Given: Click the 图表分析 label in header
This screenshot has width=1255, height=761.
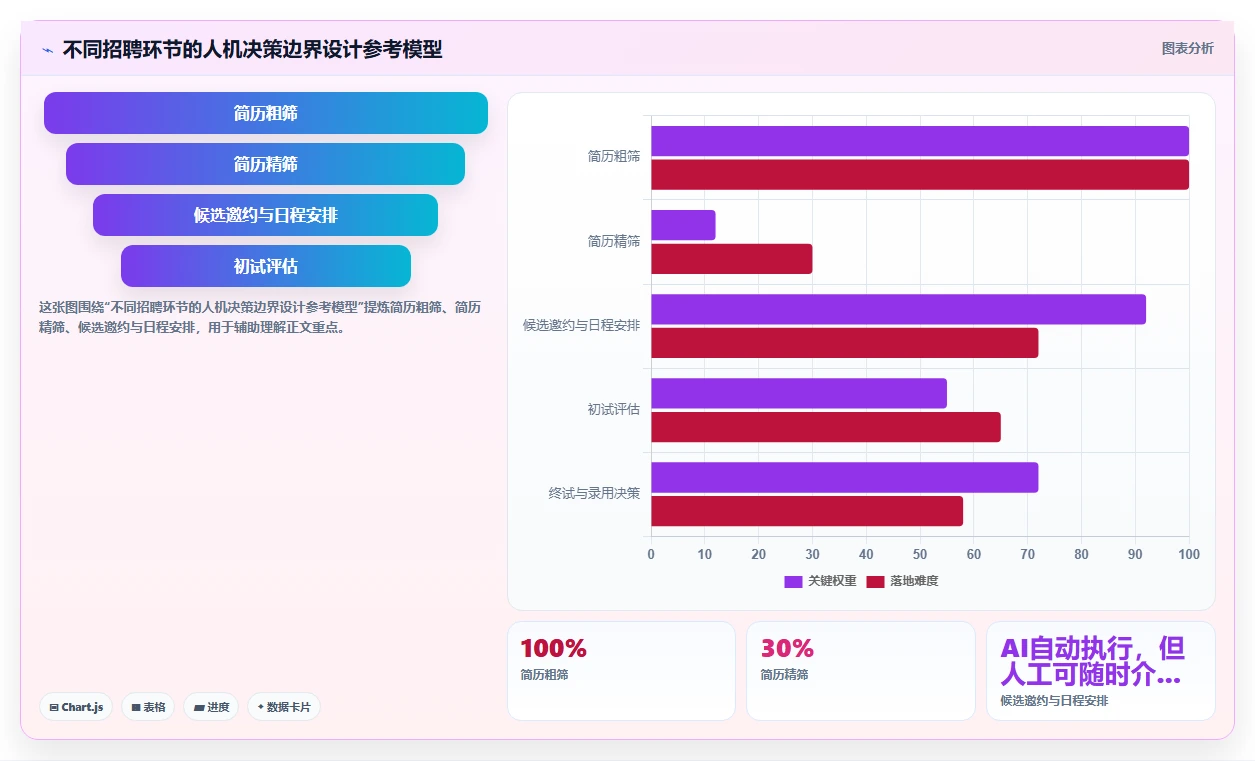Looking at the screenshot, I should (1187, 48).
